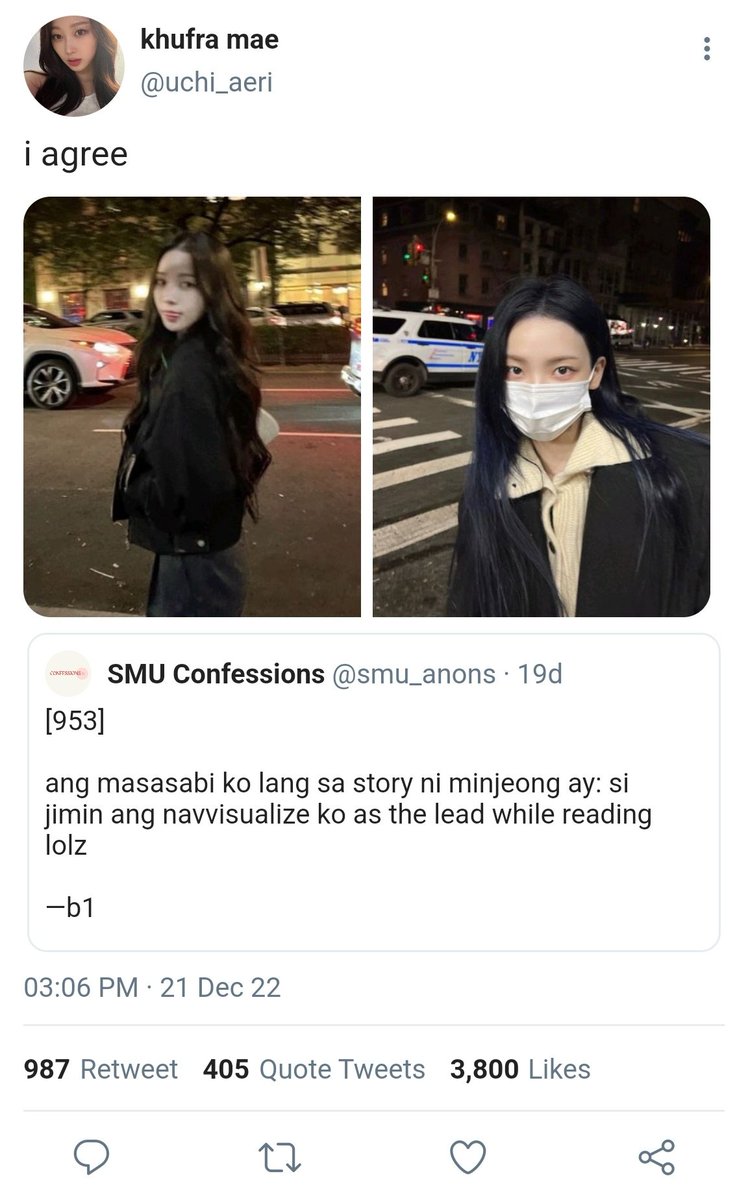This screenshot has height=1200, width=748.
Task: Open SMU Confessions avatar icon
Action: [x=68, y=674]
